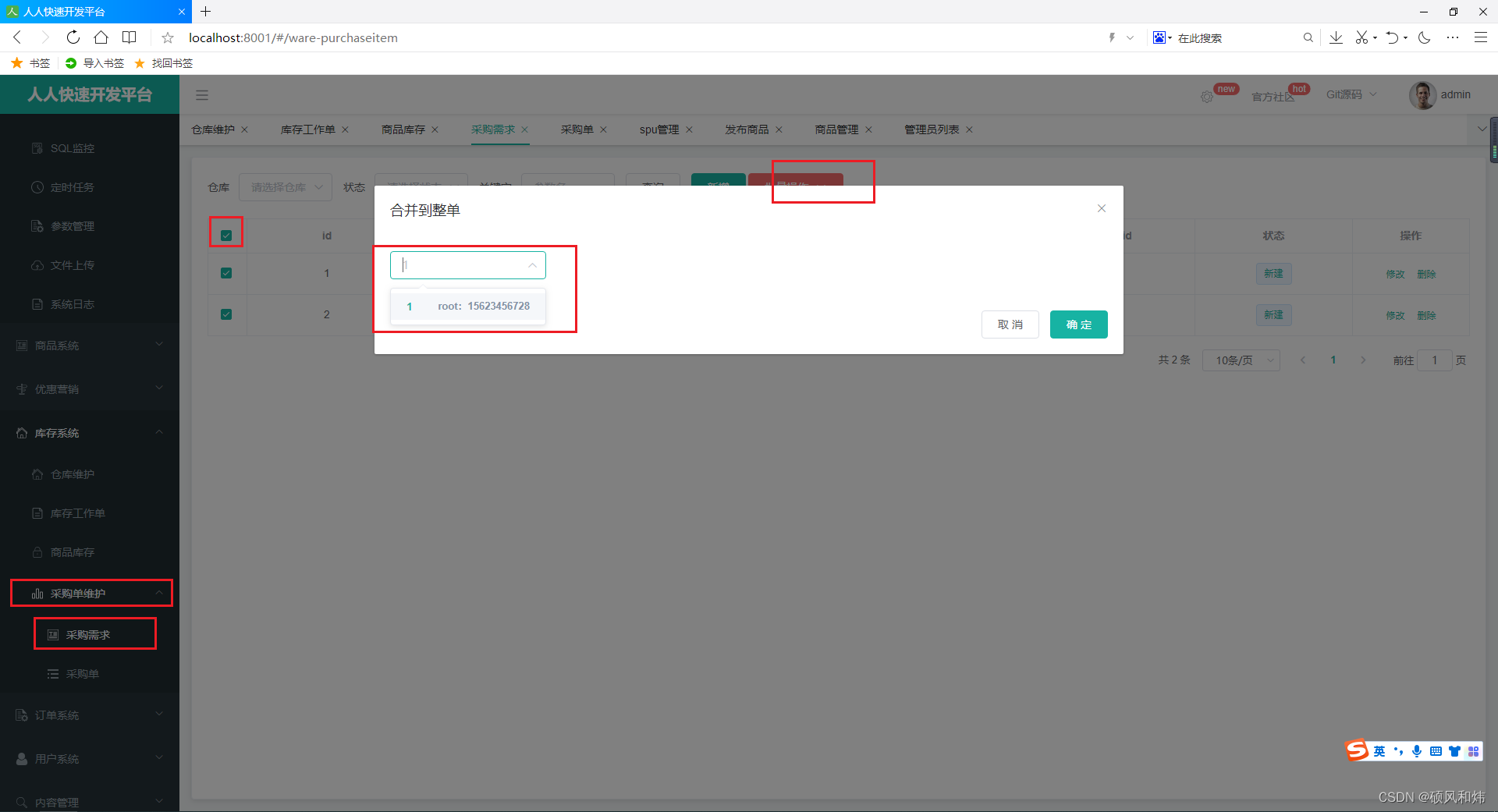Collapse 库存系统 sidebar group
The image size is (1498, 812).
pyautogui.click(x=90, y=432)
